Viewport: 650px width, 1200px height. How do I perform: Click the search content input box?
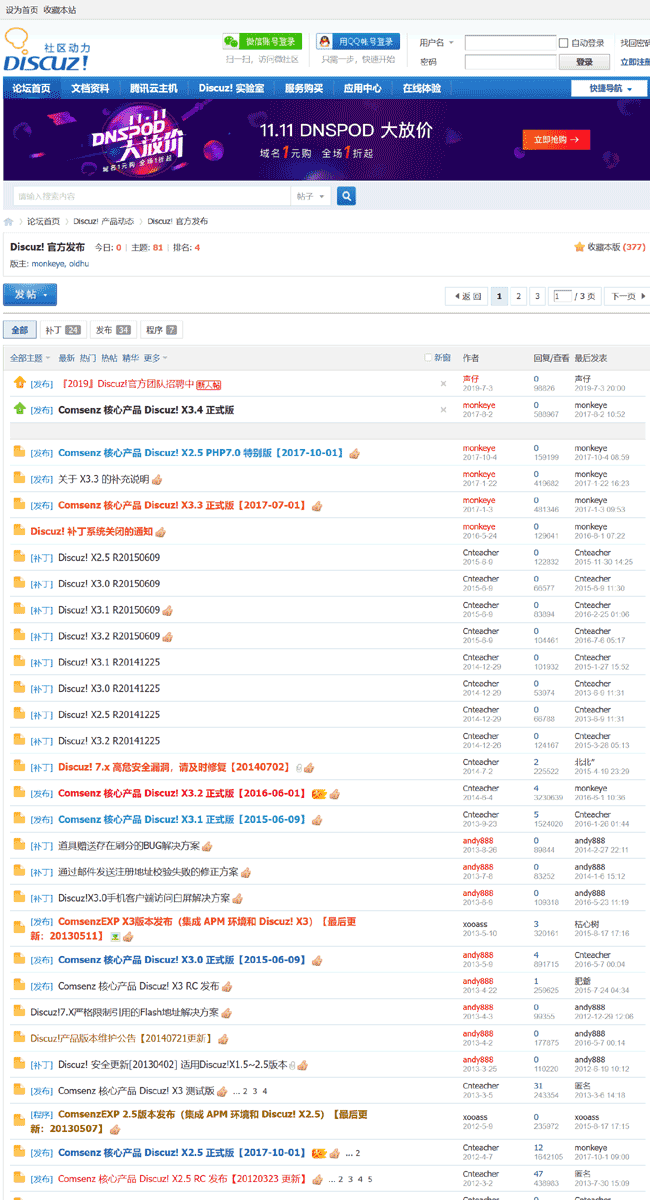point(152,196)
